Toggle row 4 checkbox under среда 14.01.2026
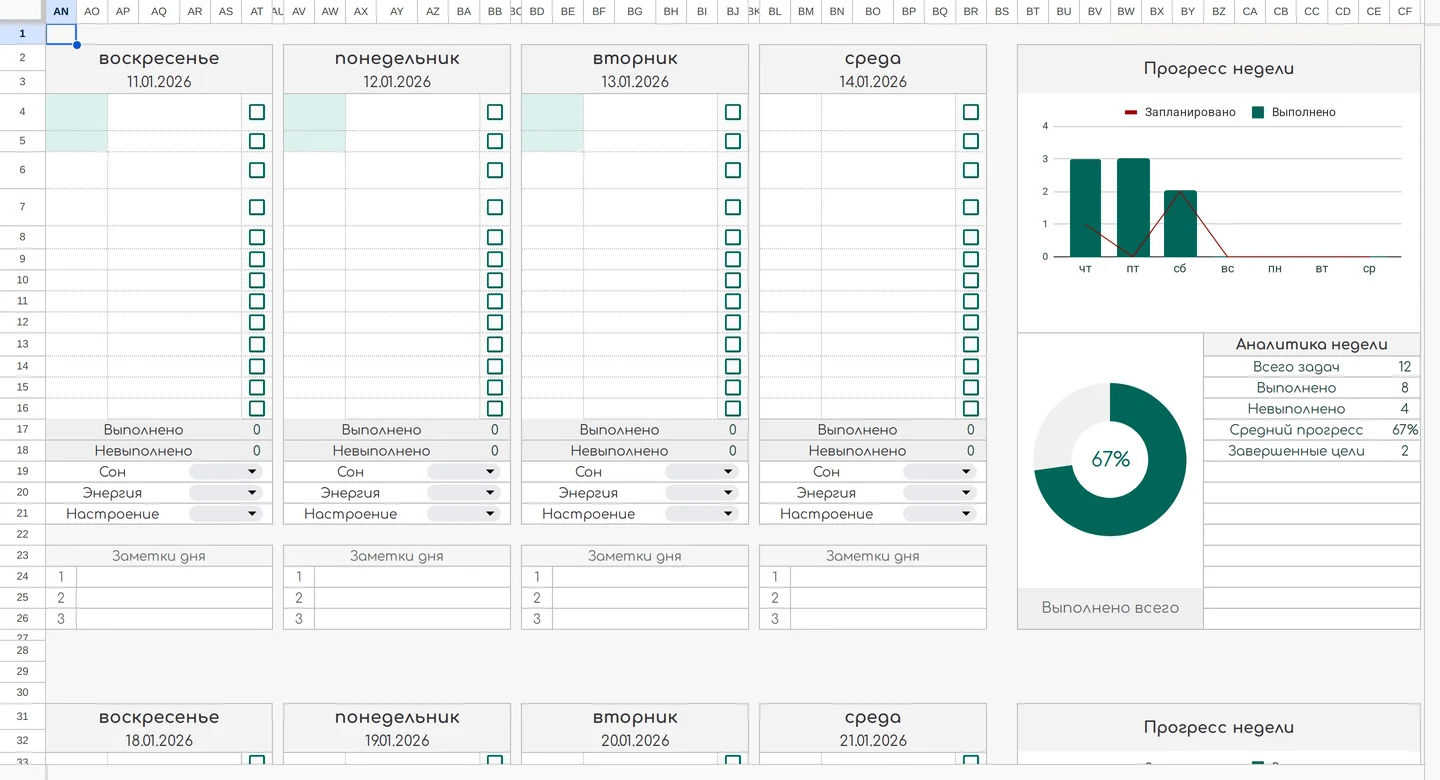 click(x=971, y=112)
